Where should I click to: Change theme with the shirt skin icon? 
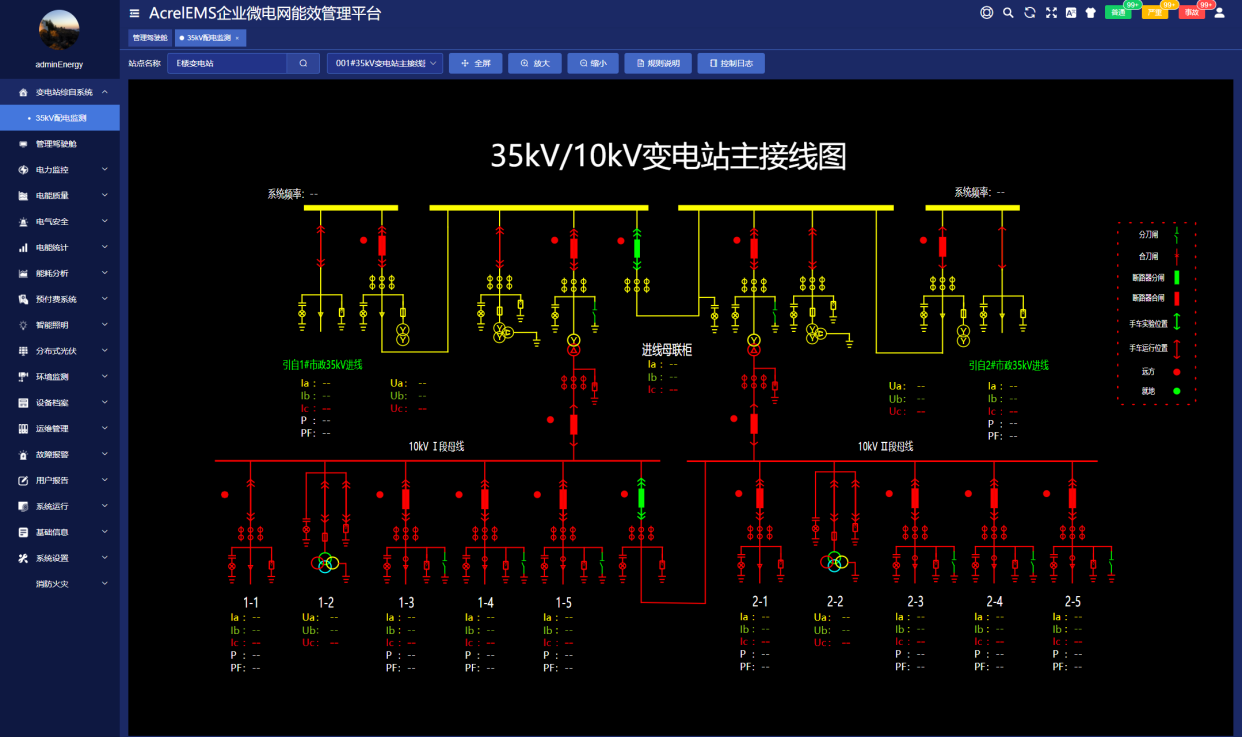tap(1091, 13)
